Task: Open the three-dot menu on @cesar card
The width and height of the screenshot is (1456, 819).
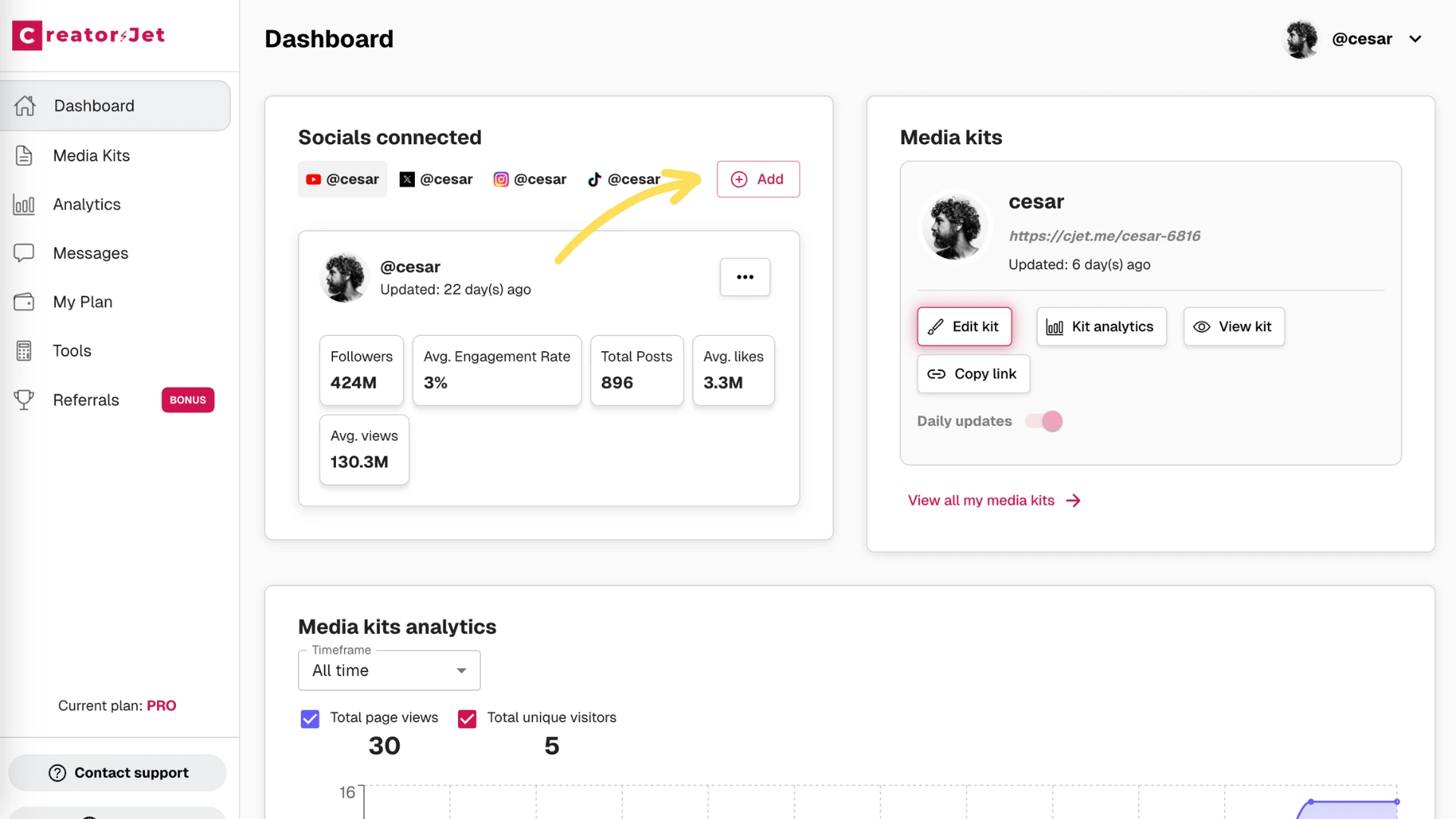Action: pos(745,277)
